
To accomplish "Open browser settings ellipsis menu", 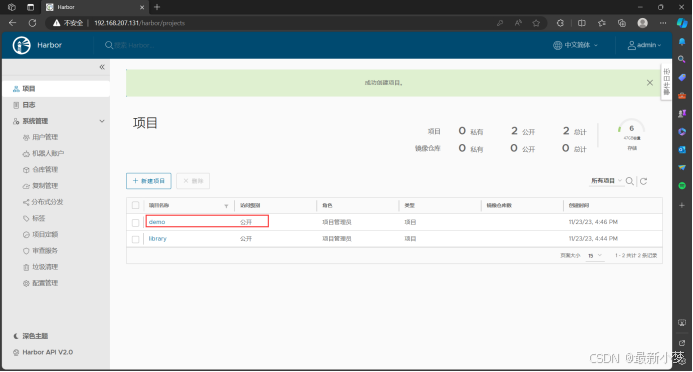I will pos(663,23).
